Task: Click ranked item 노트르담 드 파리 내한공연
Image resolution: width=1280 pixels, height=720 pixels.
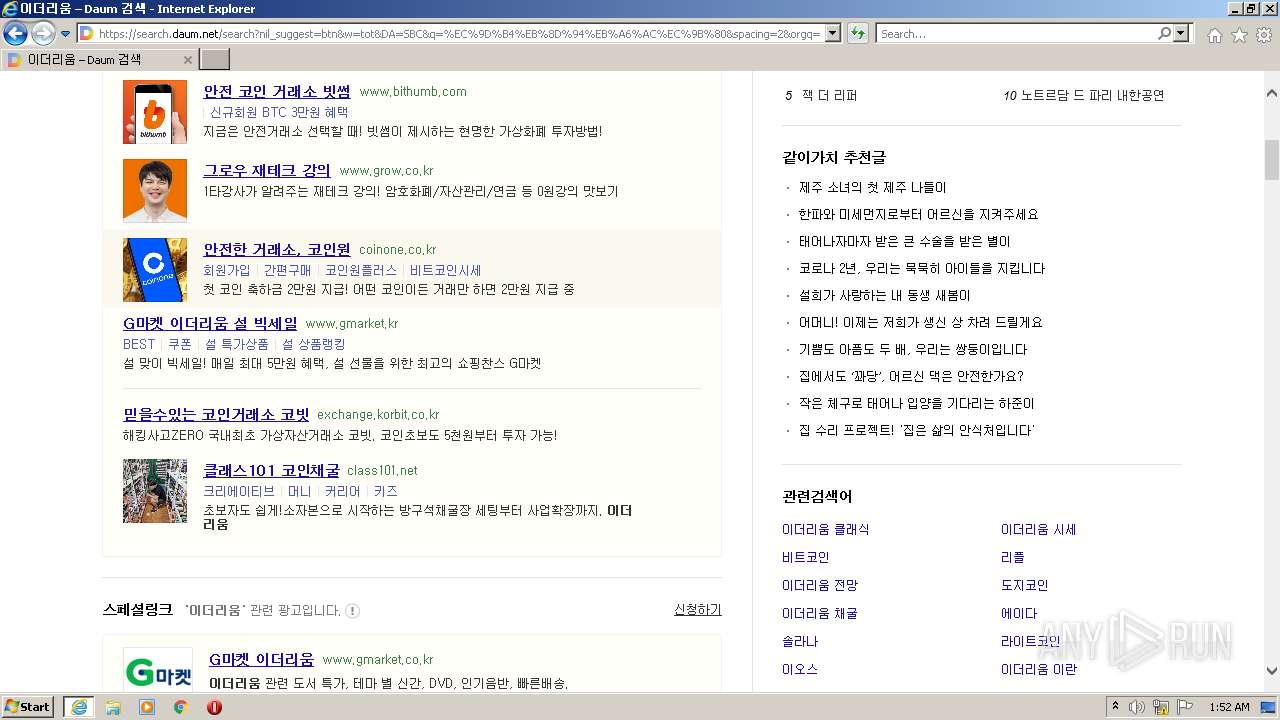Action: point(1093,95)
